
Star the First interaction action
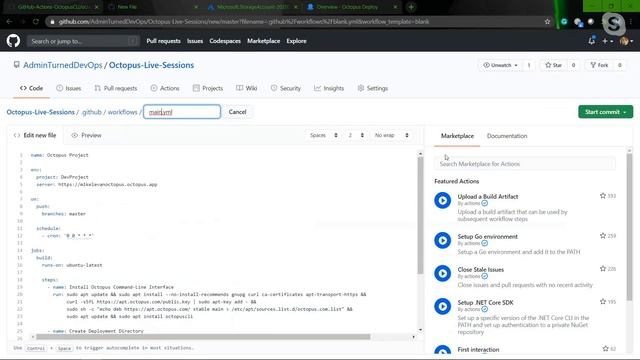point(605,349)
